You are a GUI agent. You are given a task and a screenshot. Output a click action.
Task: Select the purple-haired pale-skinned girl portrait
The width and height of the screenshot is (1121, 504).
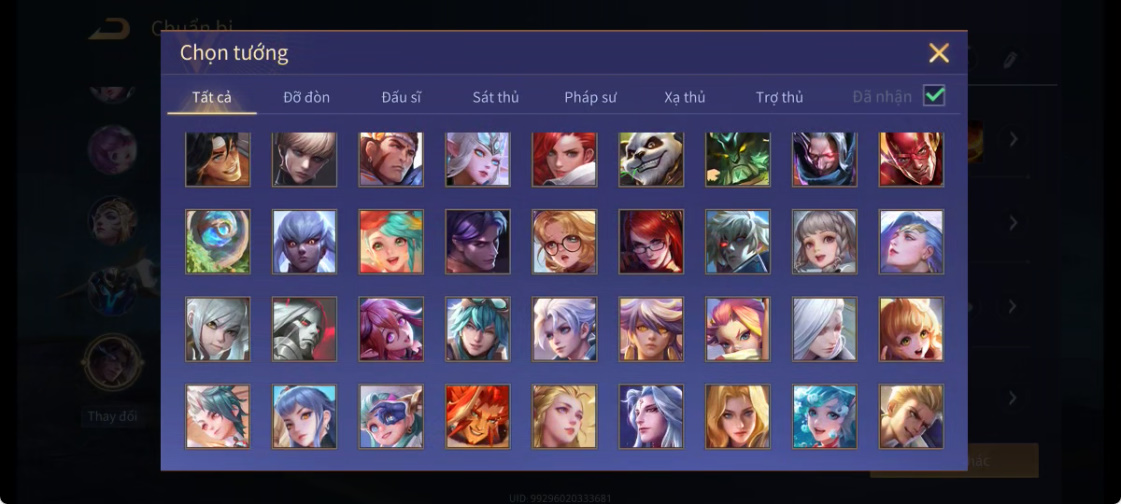pos(304,242)
